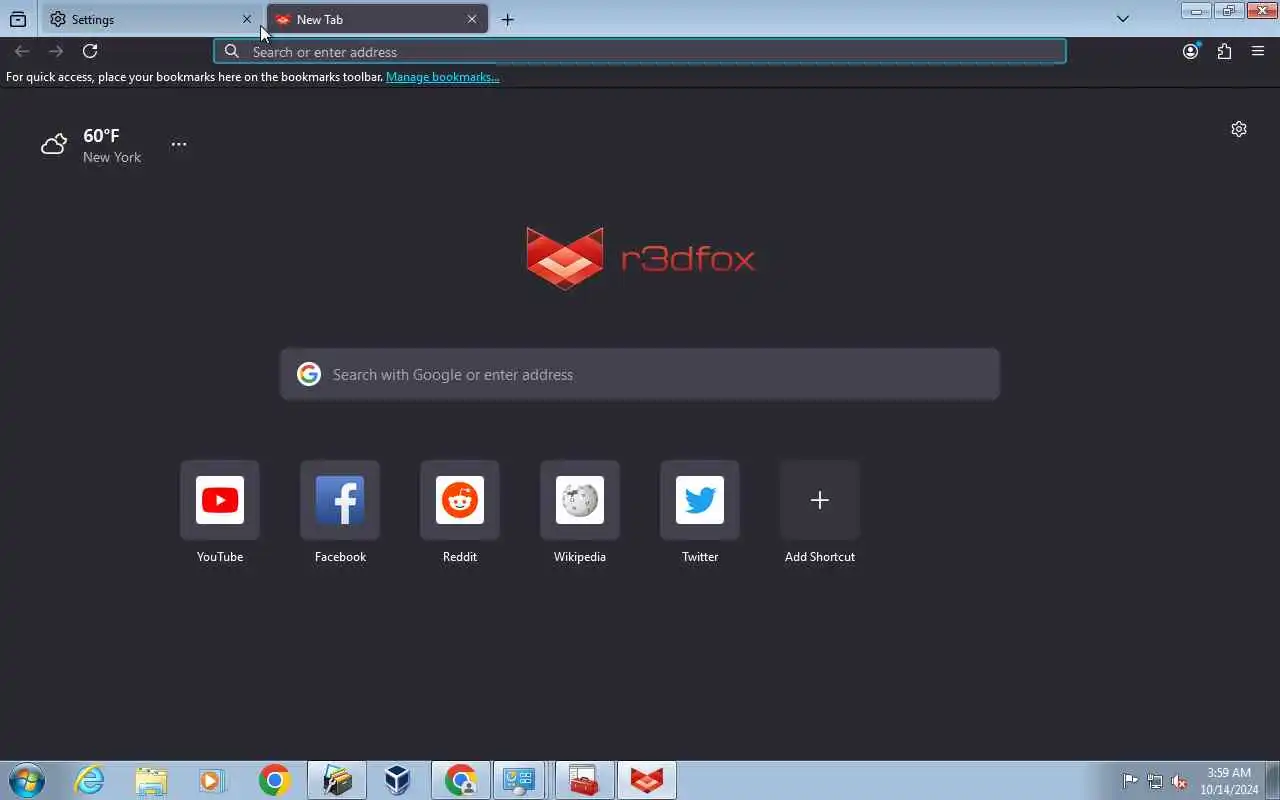
Task: Reload the current page
Action: pos(90,51)
